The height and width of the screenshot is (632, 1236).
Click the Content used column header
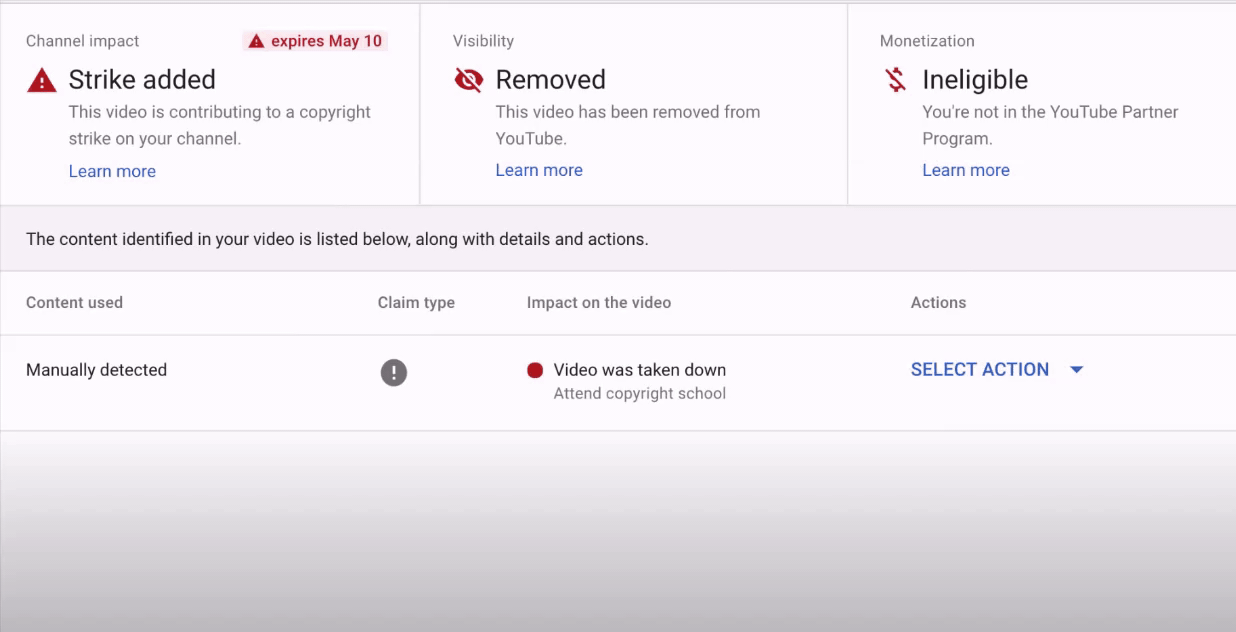tap(74, 302)
